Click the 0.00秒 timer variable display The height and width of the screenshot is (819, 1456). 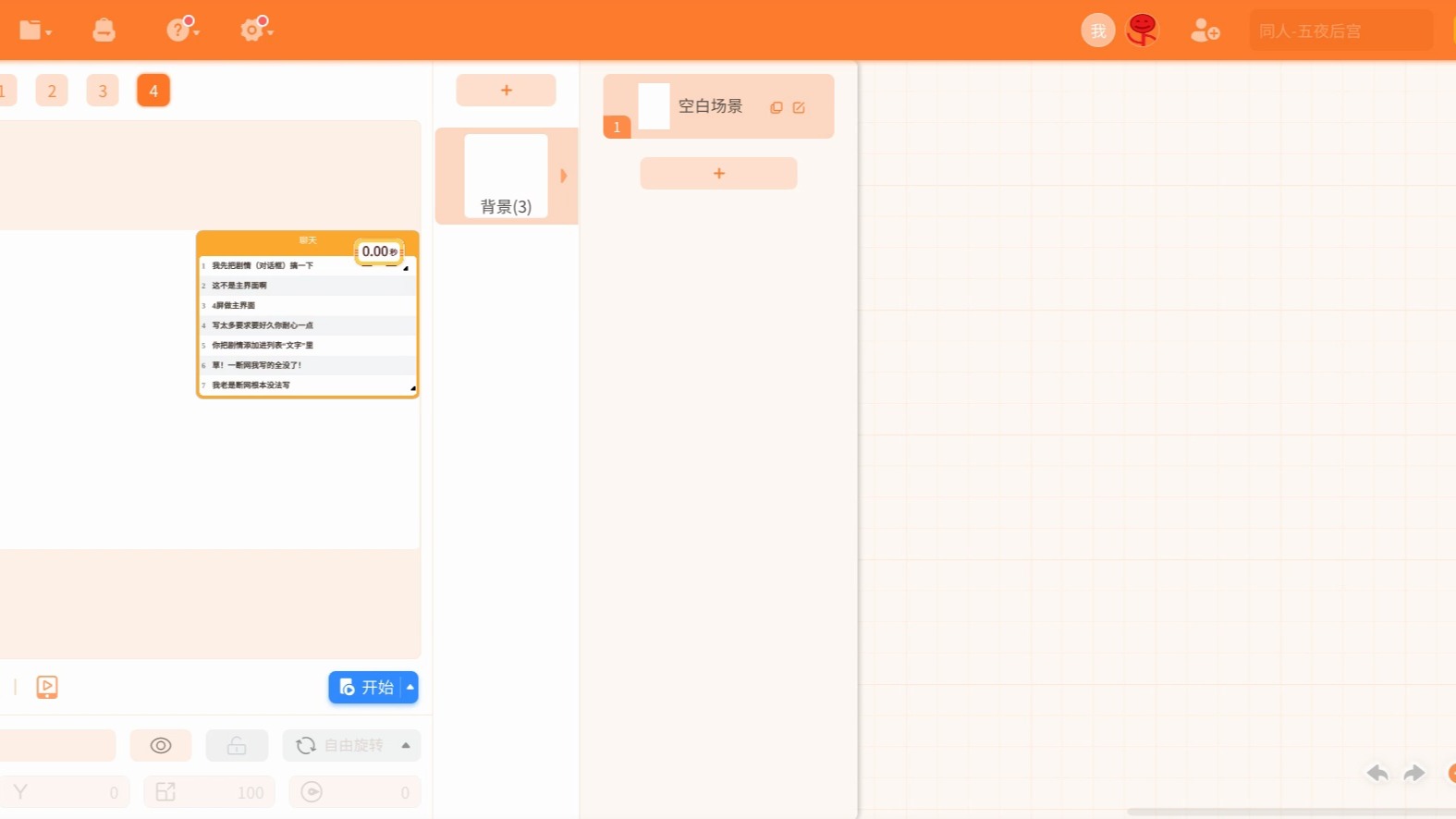[x=379, y=251]
